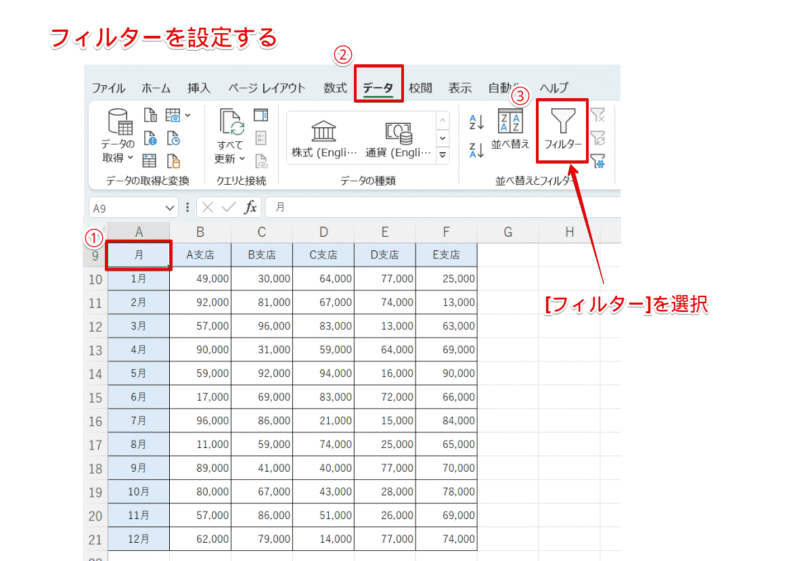Select the A支店 header cell
The image size is (812, 561).
[200, 255]
